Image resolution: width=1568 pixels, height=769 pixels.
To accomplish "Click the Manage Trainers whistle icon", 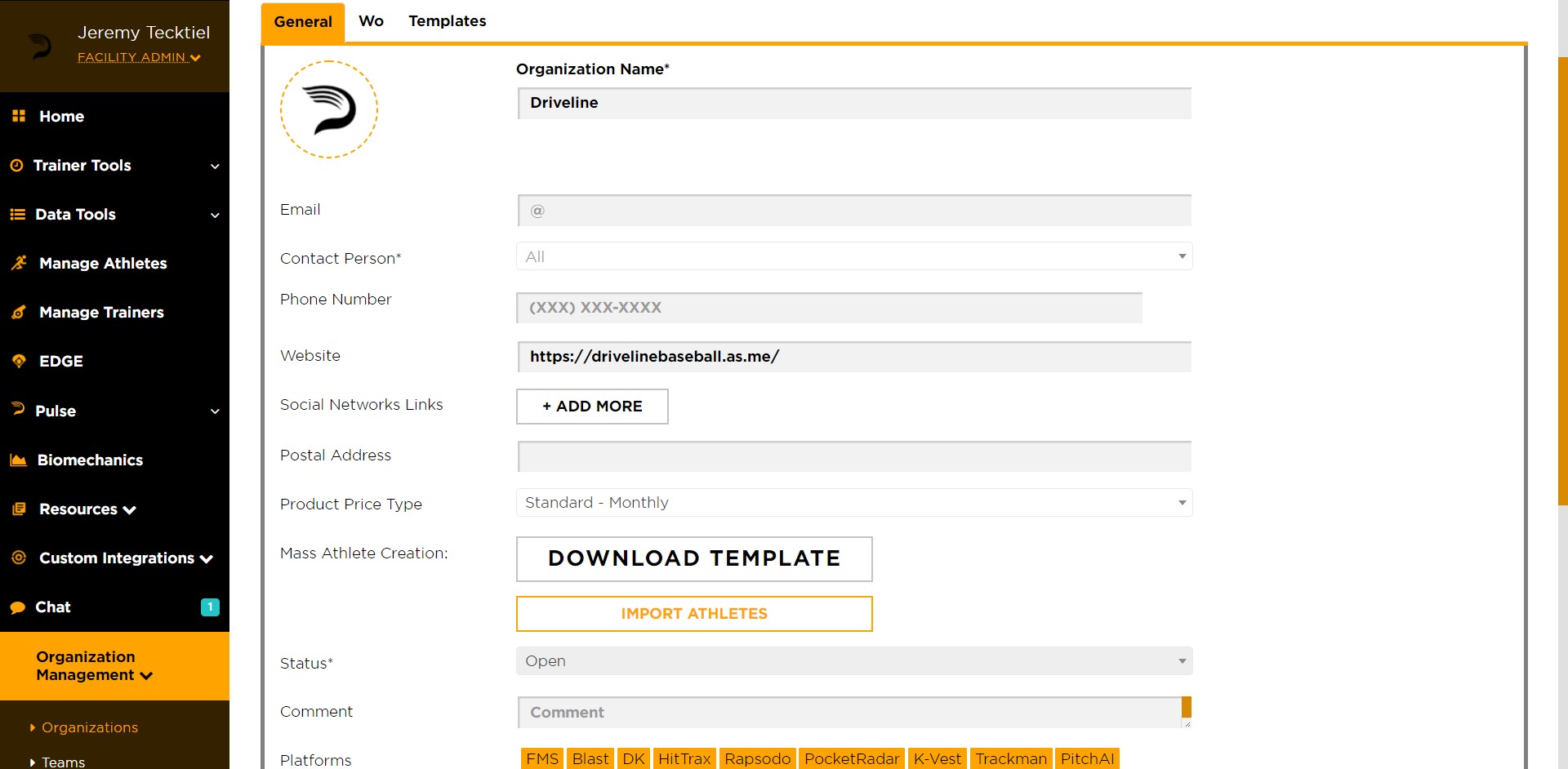I will (x=19, y=313).
